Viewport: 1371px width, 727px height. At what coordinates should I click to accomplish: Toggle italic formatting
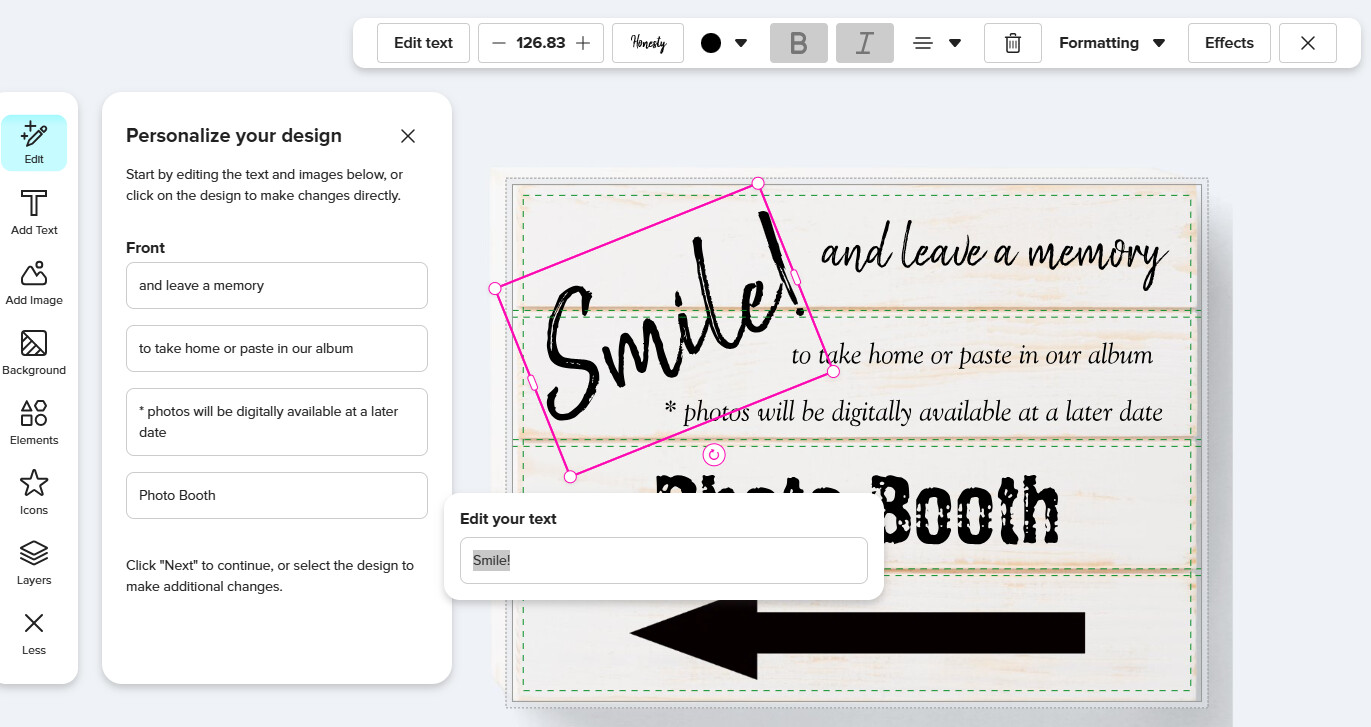point(865,43)
